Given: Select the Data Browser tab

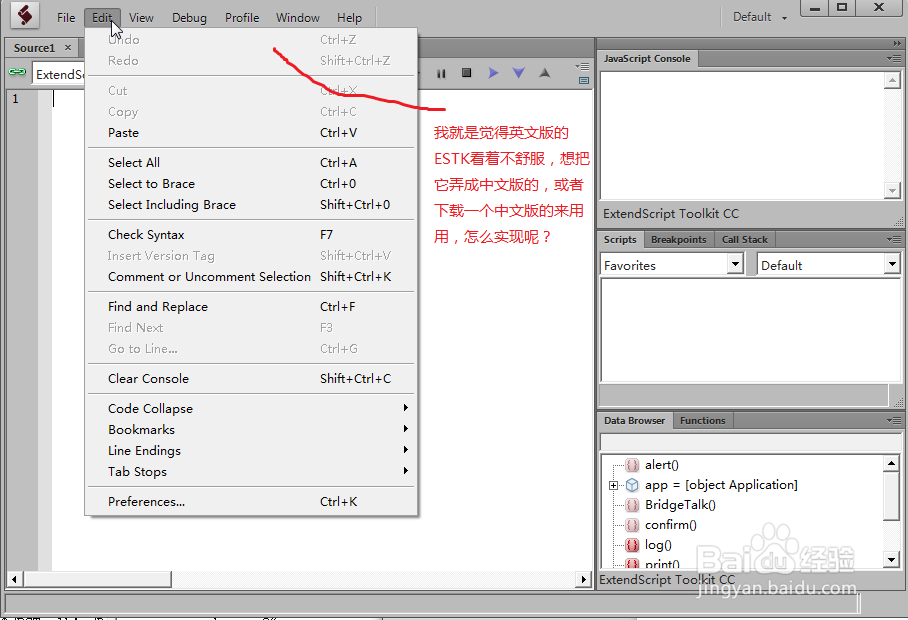Looking at the screenshot, I should click(634, 420).
